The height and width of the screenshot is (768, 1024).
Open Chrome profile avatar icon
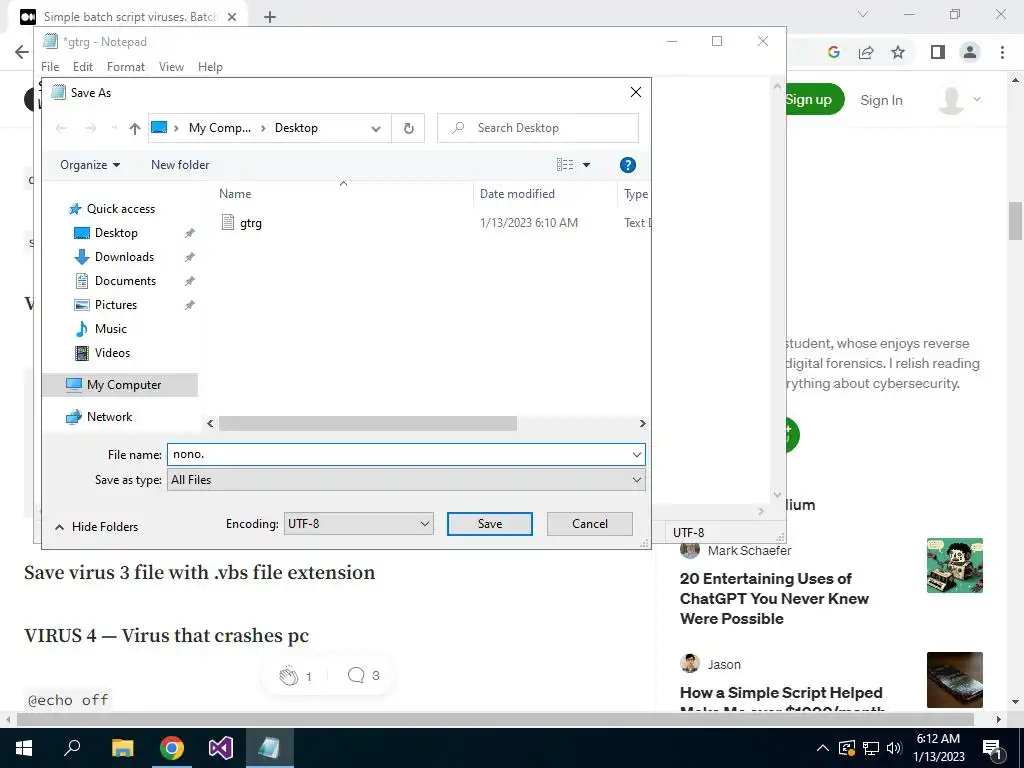click(x=970, y=52)
